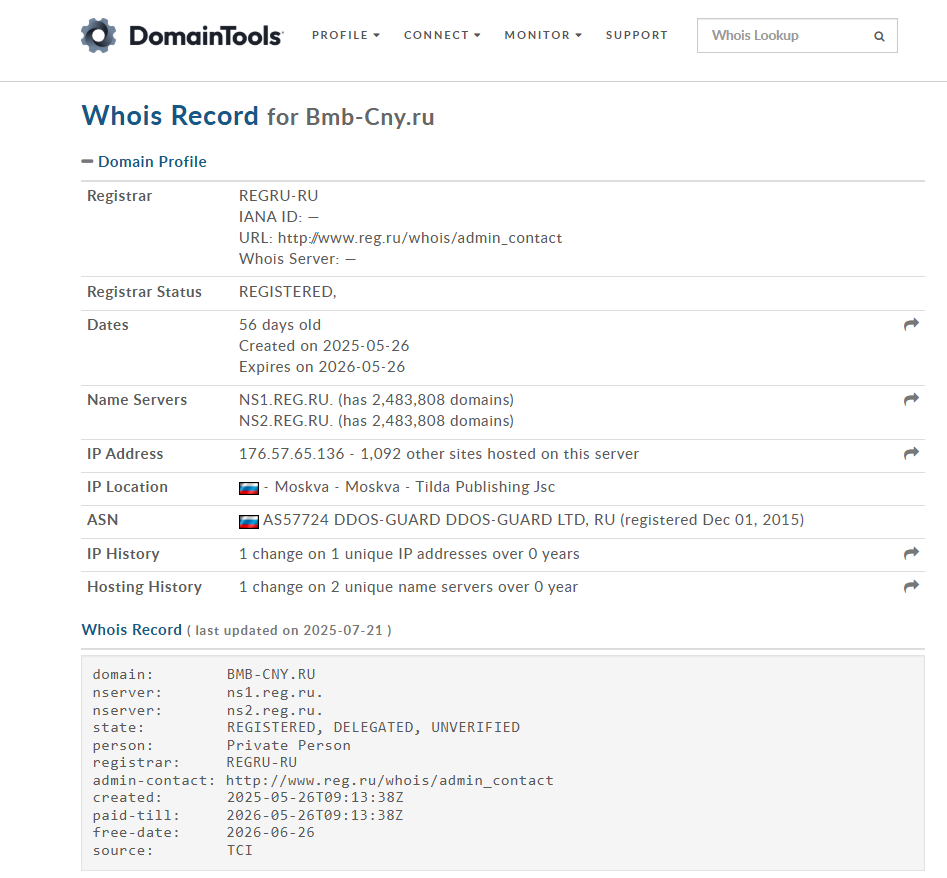Image resolution: width=947 pixels, height=878 pixels.
Task: Click the flag icon in IP Location row
Action: coord(249,488)
